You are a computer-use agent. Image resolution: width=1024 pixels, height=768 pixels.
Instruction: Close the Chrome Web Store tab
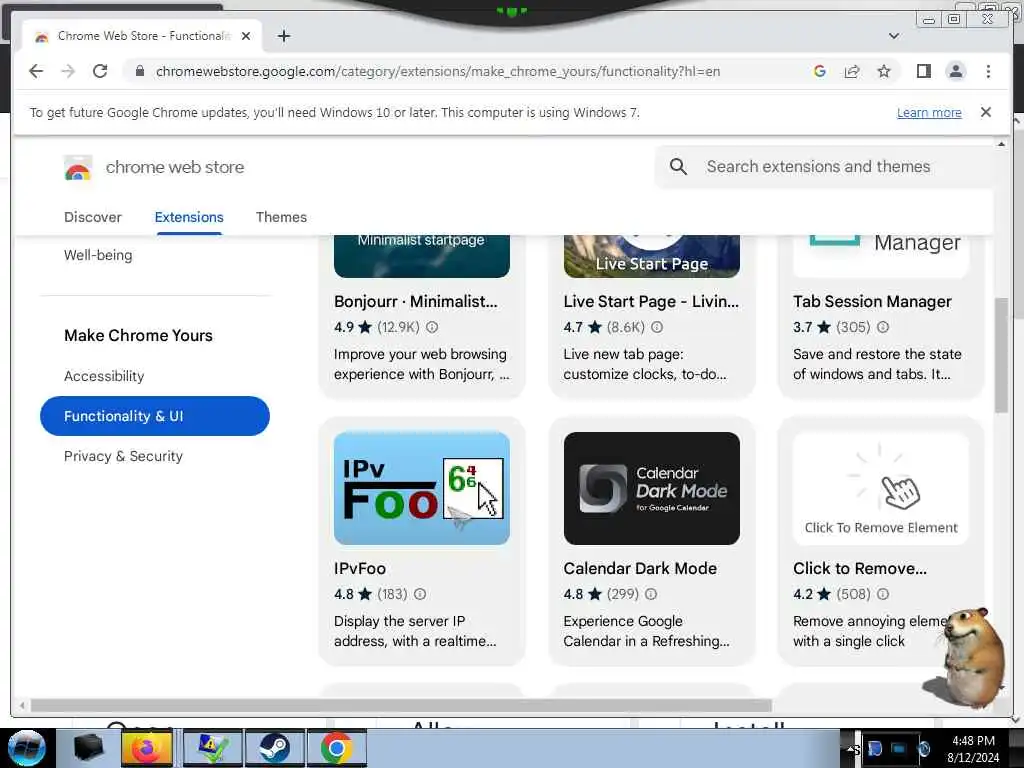pos(246,36)
